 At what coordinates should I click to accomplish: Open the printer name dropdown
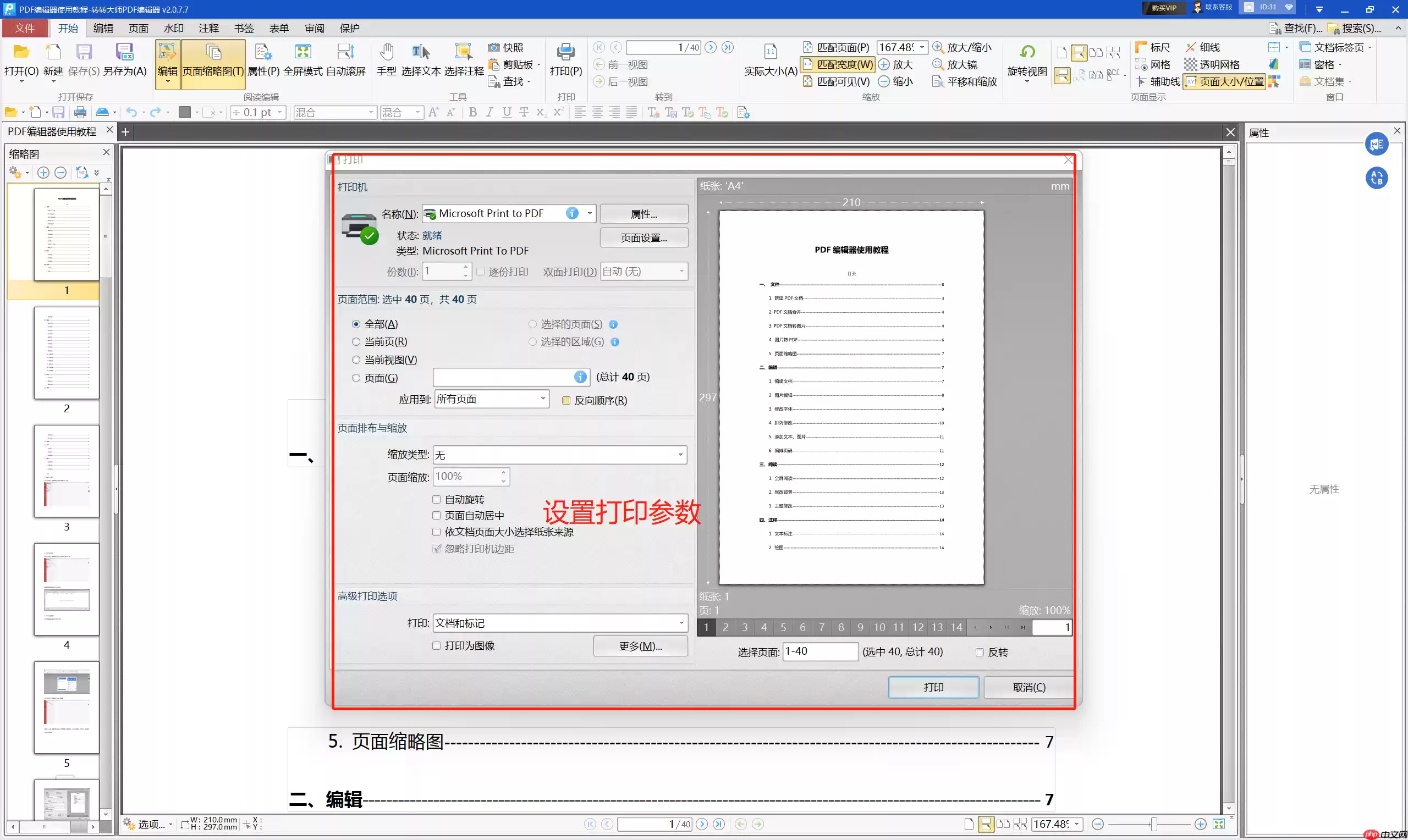point(589,213)
